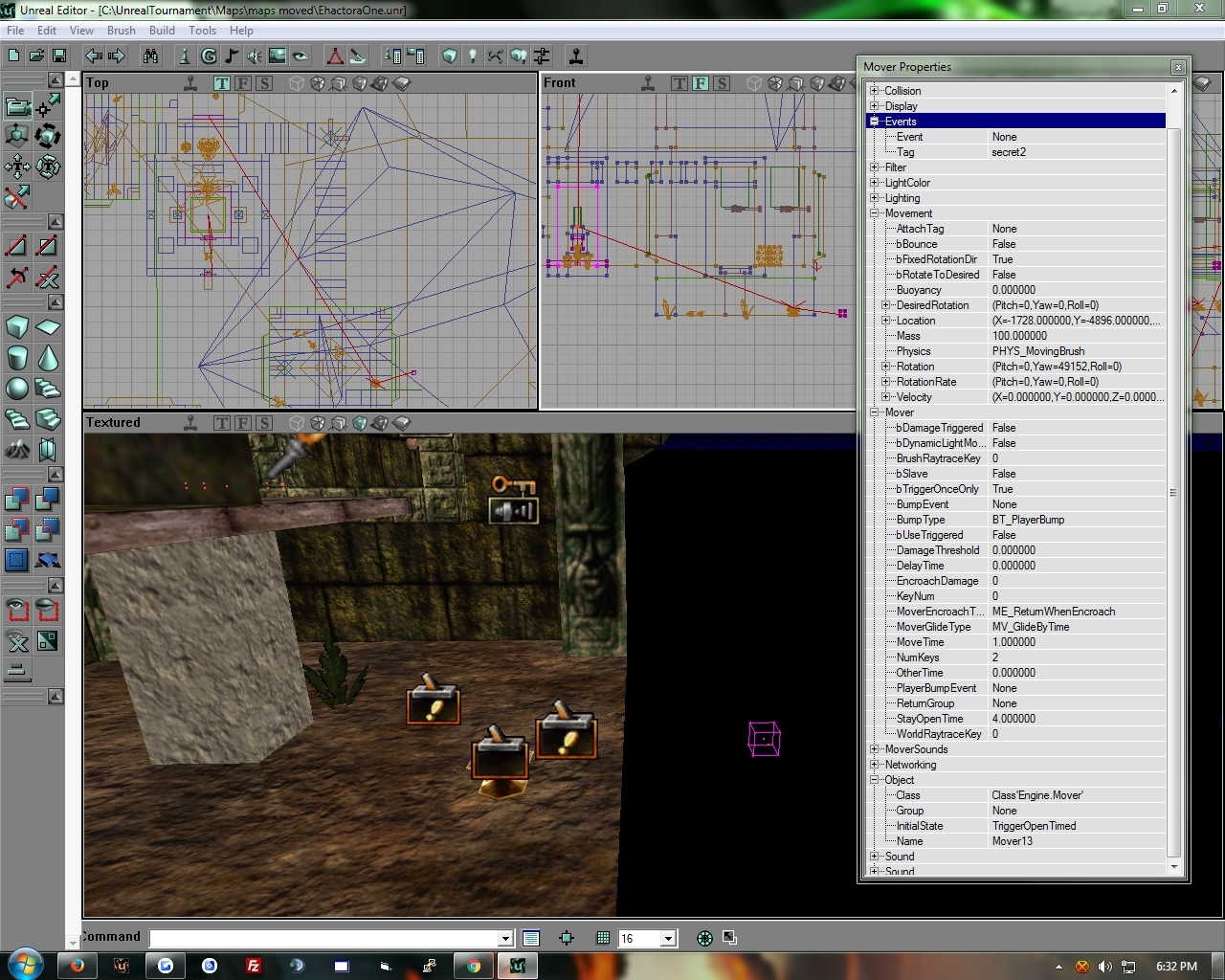The width and height of the screenshot is (1225, 980).
Task: Open the Brush menu
Action: pos(122,31)
